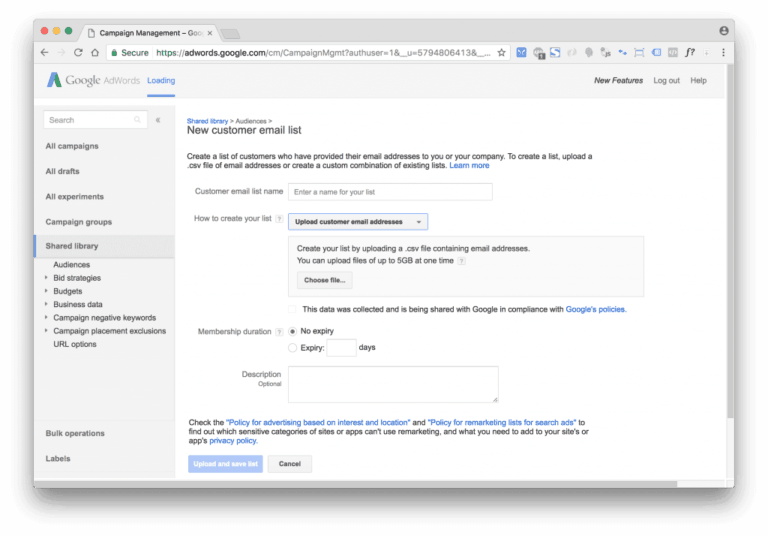Image resolution: width=768 pixels, height=536 pixels.
Task: Expand the Business data tree item
Action: (x=47, y=304)
